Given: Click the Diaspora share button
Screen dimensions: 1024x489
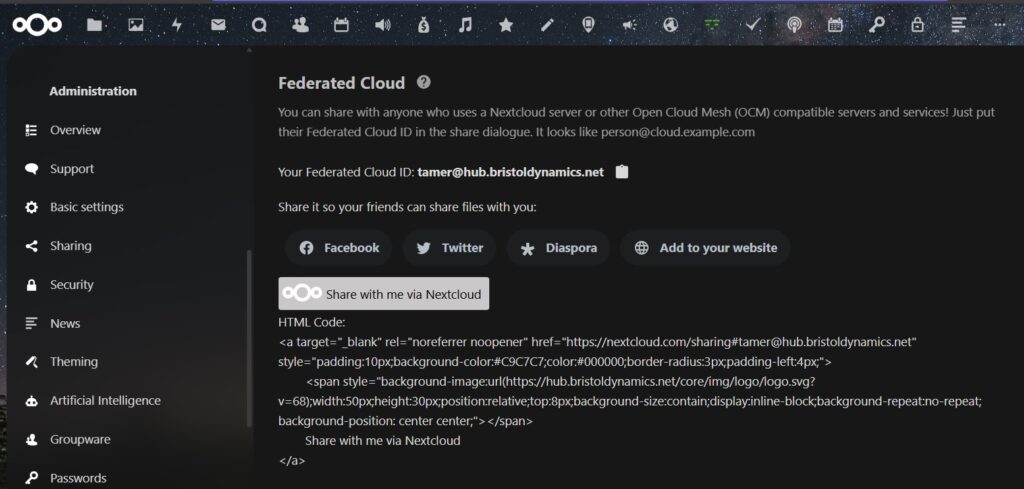Looking at the screenshot, I should pos(559,248).
